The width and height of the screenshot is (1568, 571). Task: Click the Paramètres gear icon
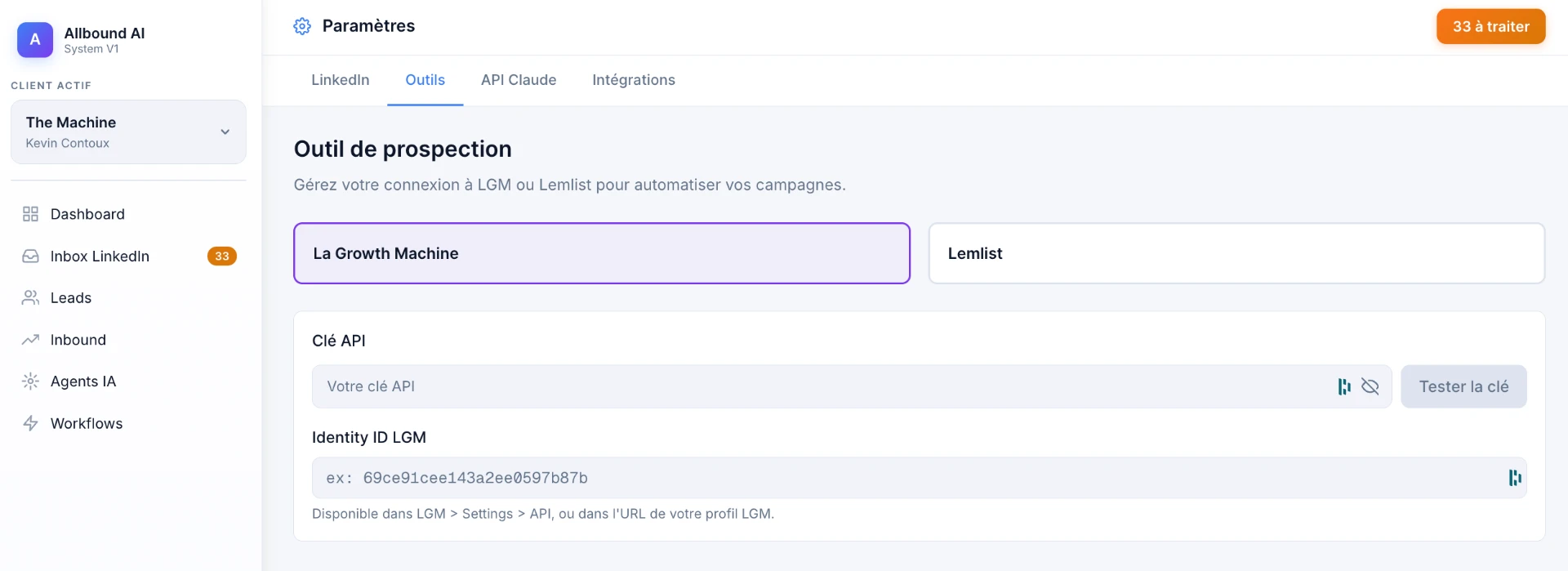[302, 26]
